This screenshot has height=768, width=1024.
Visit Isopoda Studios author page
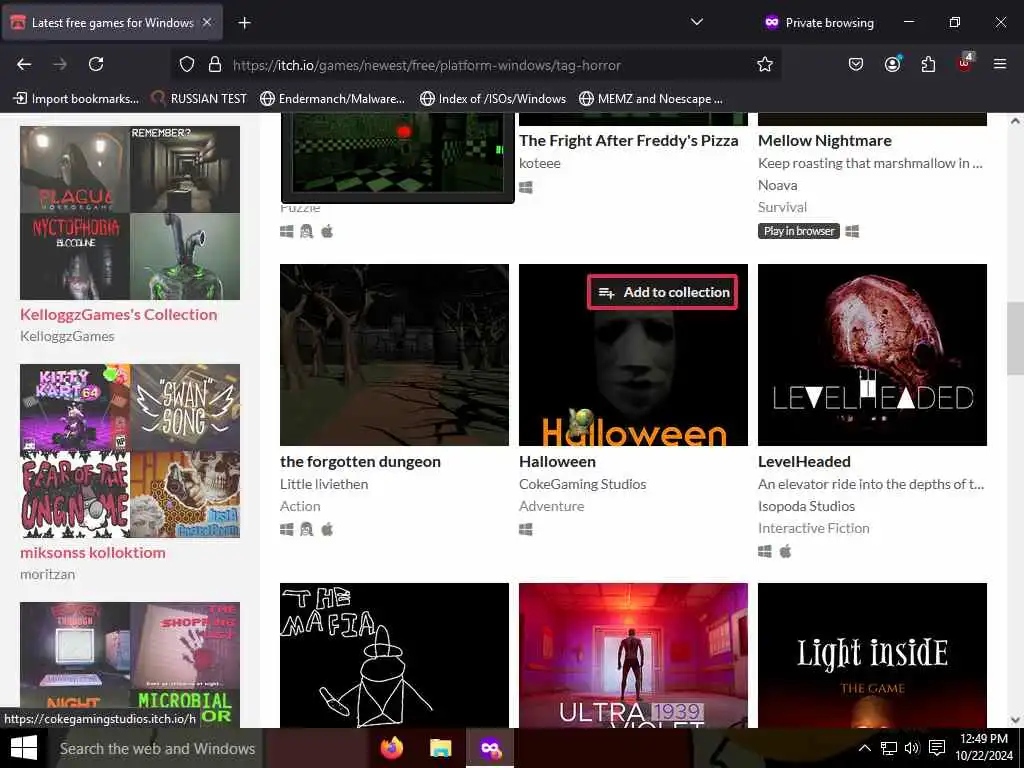(x=806, y=506)
